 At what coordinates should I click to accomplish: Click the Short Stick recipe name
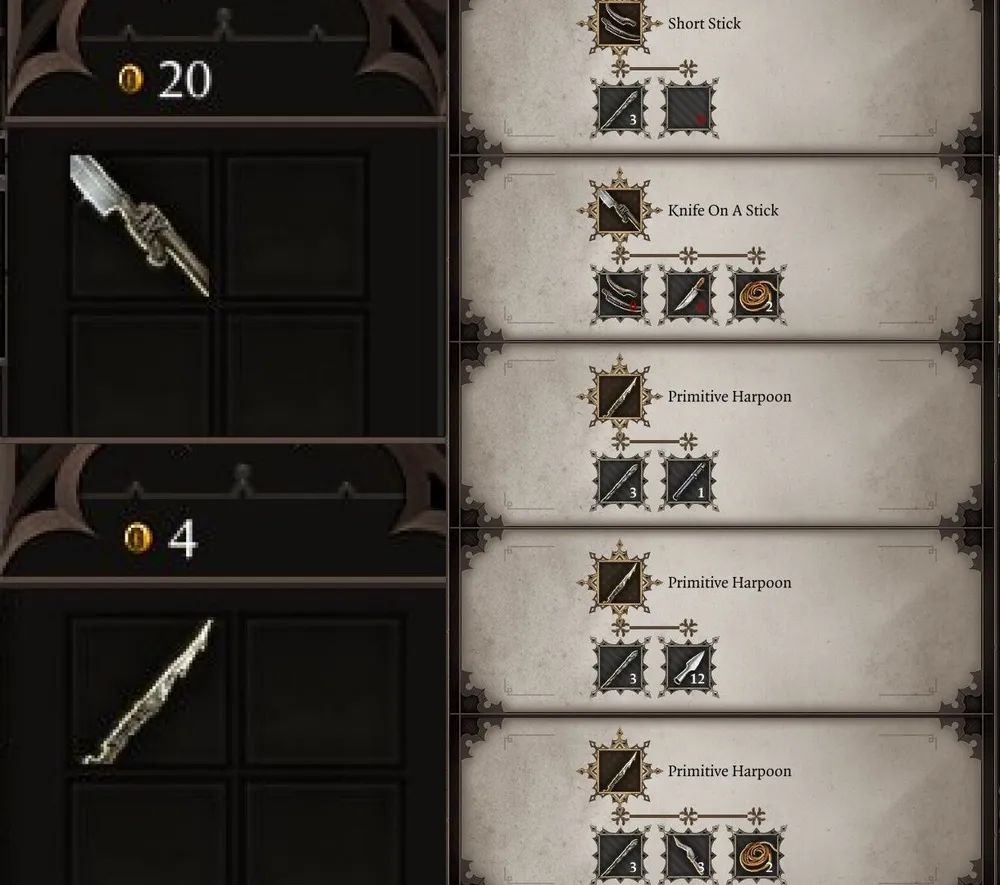[x=704, y=24]
